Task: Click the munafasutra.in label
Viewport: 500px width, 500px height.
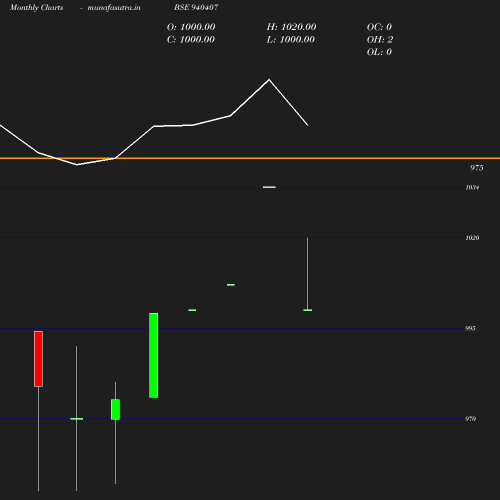Action: [114, 8]
